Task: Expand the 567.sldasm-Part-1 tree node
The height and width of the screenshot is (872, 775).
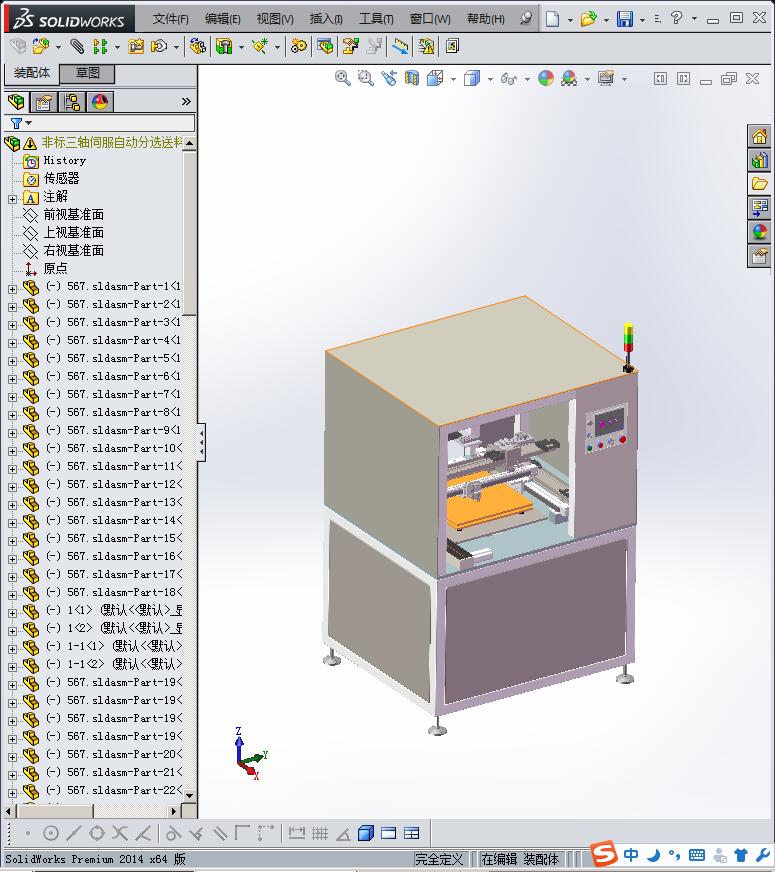Action: (x=12, y=289)
